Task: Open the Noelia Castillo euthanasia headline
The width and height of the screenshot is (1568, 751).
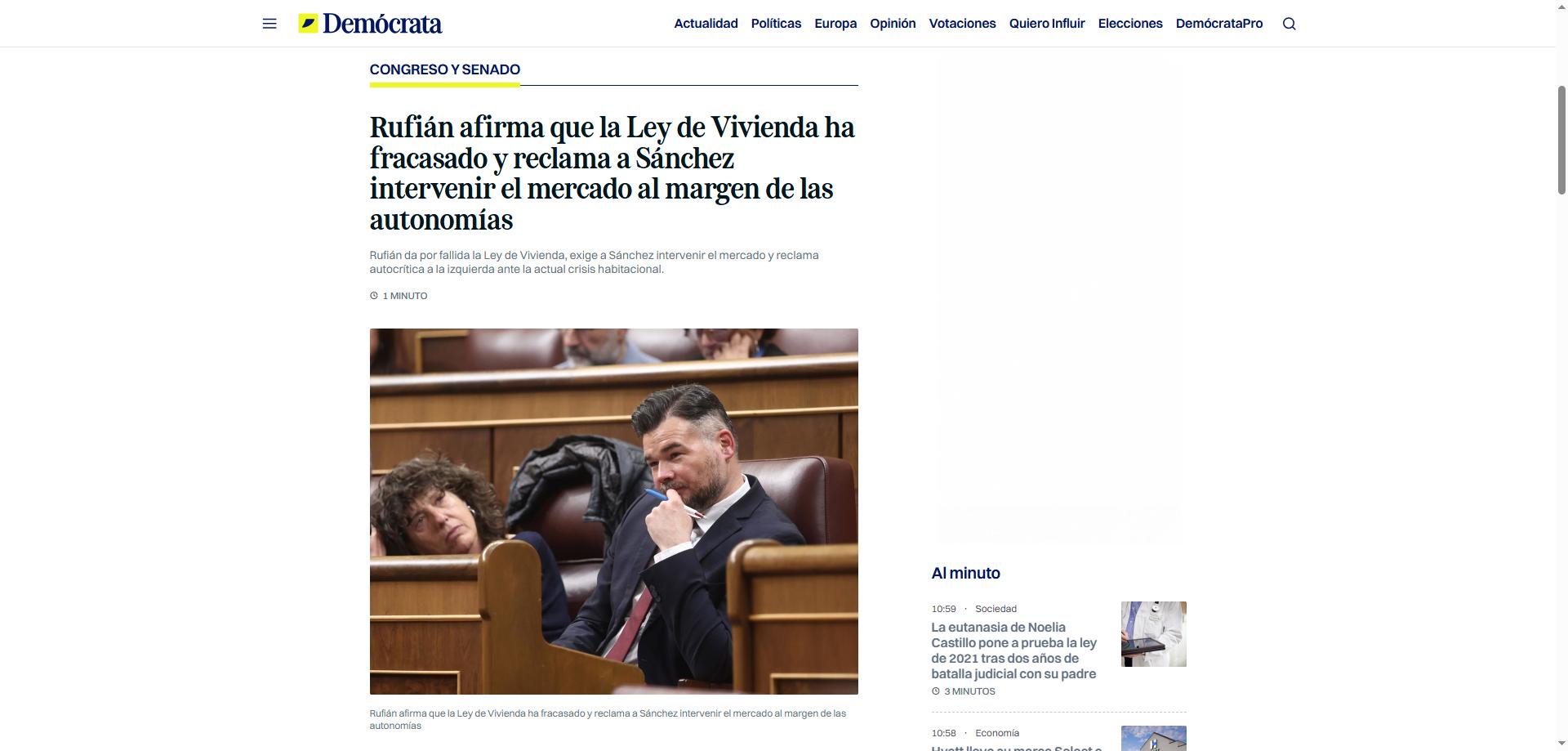Action: pyautogui.click(x=1013, y=650)
